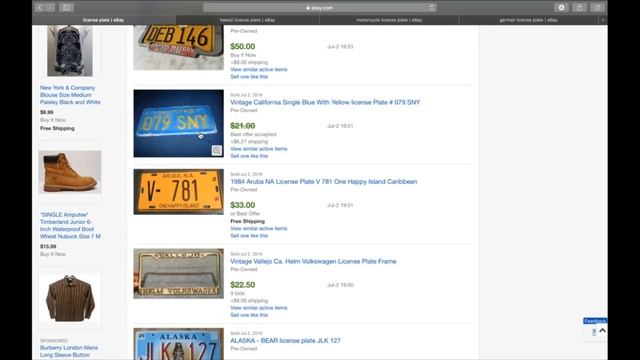Show the Safari sidebar panel
The image size is (640, 360).
[x=66, y=7]
